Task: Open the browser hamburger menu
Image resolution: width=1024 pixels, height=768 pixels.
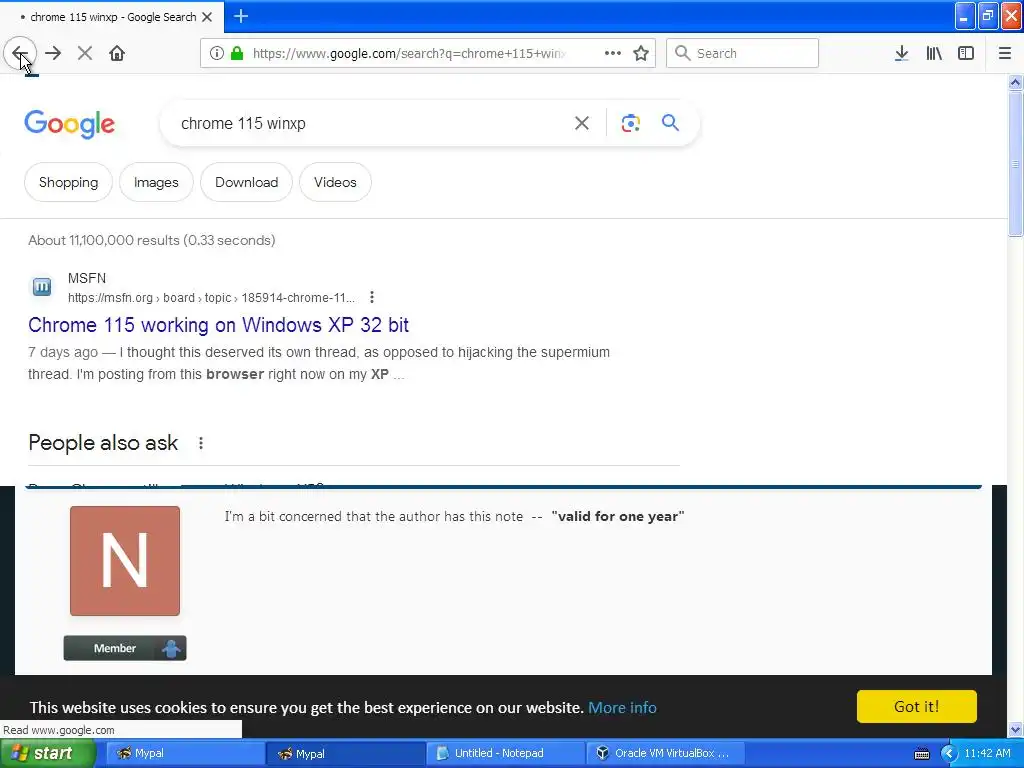Action: (x=1005, y=54)
